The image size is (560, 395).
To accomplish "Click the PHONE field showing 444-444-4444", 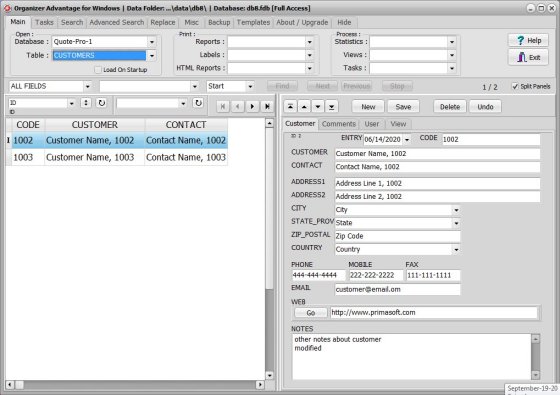I will tap(318, 275).
